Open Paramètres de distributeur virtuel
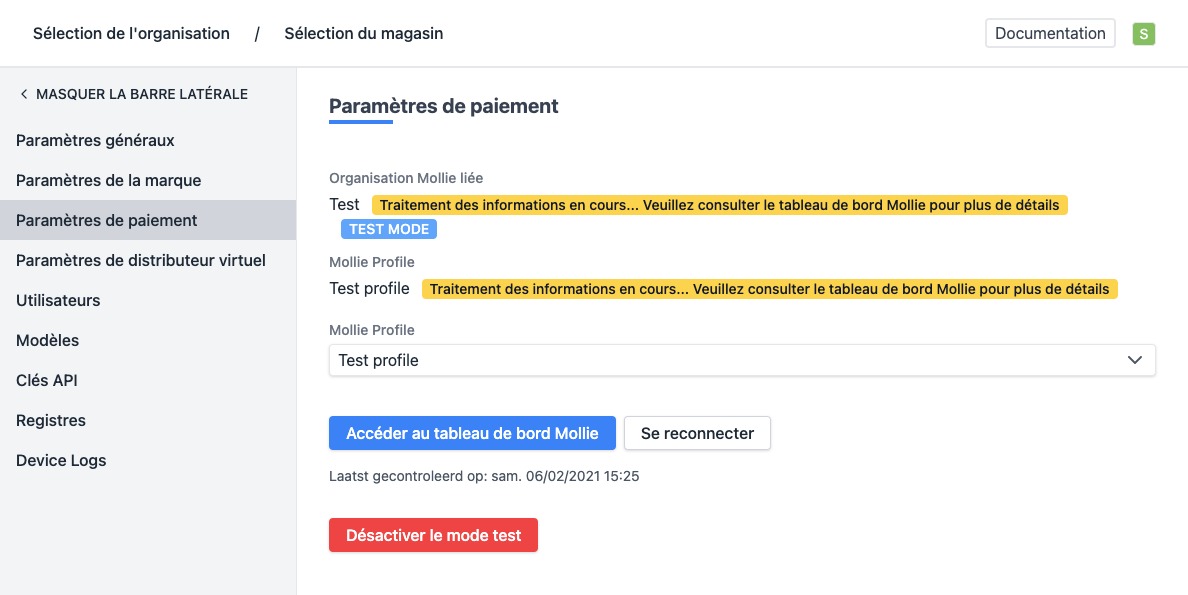 [x=141, y=260]
